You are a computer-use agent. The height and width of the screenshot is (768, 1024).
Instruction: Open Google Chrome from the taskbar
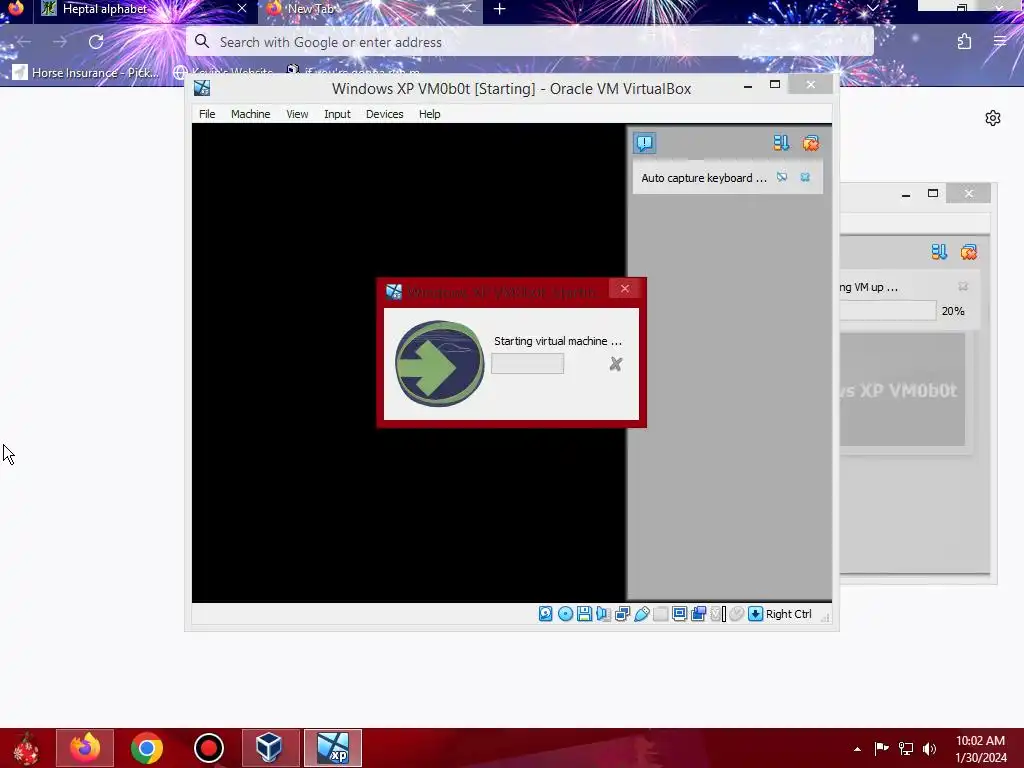pos(147,748)
